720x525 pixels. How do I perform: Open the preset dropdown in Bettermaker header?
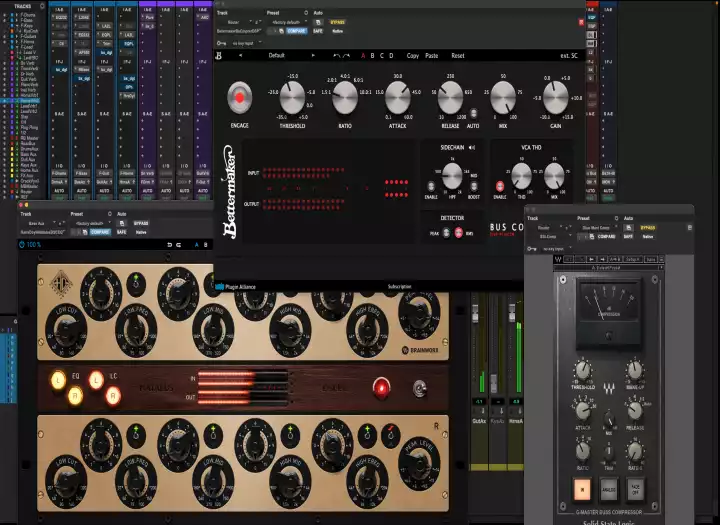[289, 22]
